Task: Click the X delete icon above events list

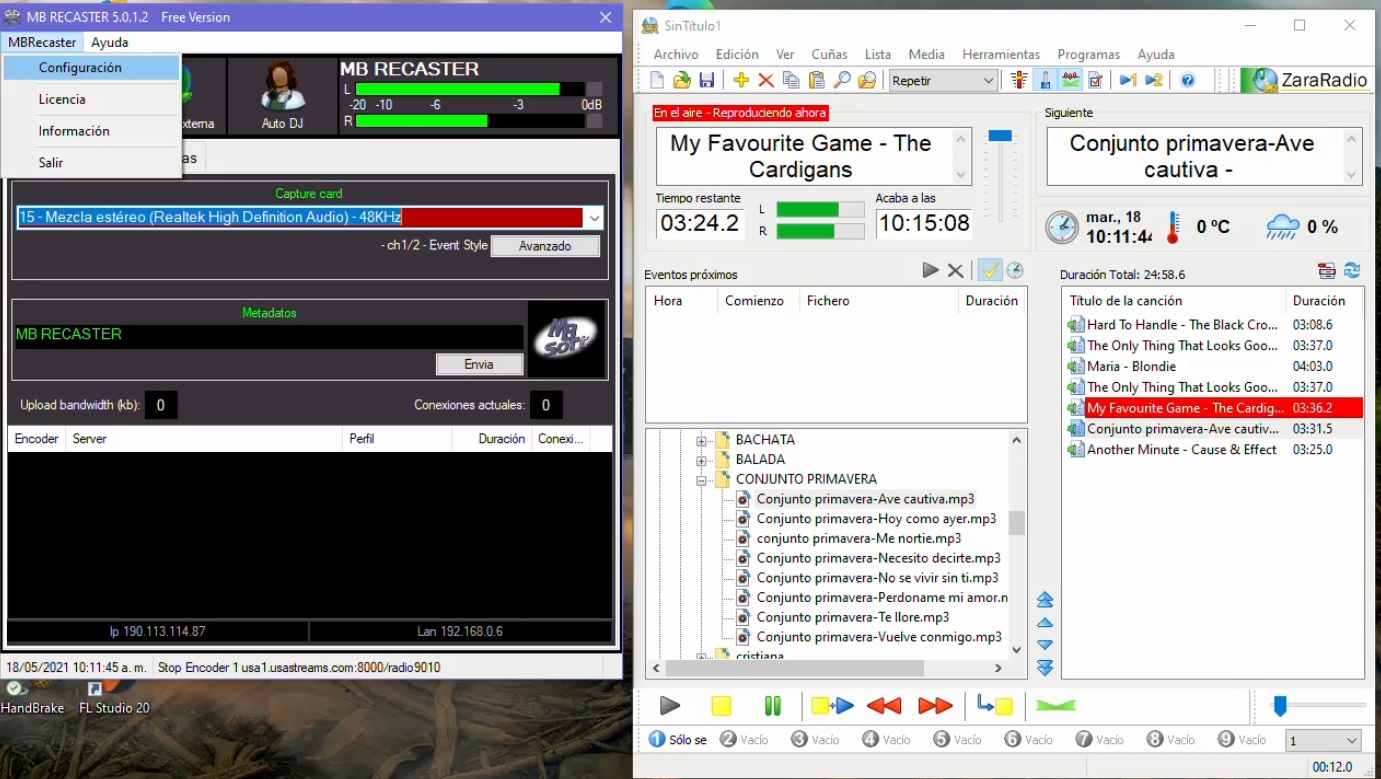Action: tap(955, 270)
